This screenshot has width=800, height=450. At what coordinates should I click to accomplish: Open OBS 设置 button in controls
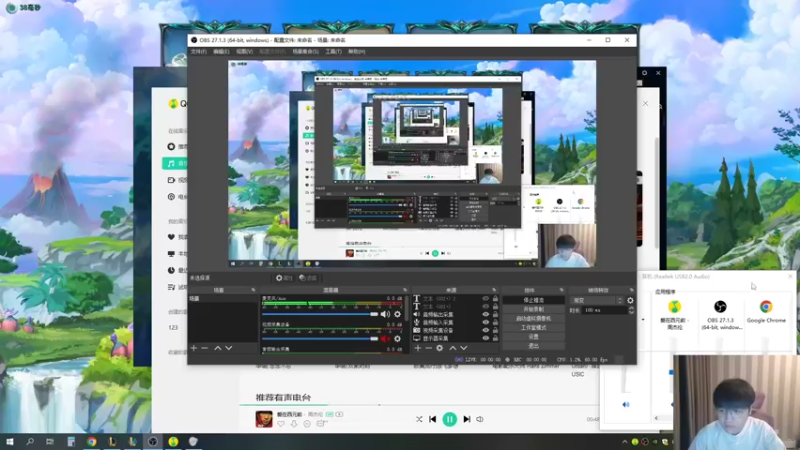534,337
